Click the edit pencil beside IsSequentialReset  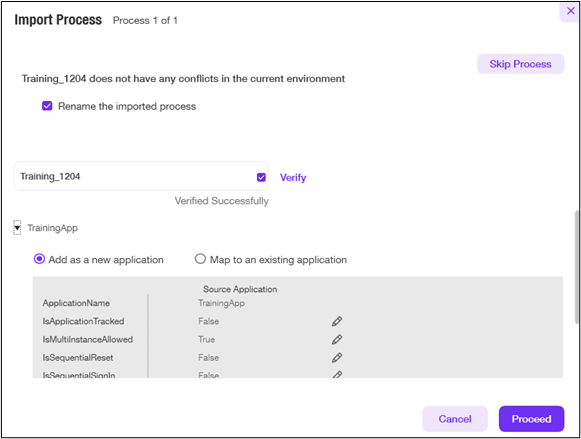point(337,357)
